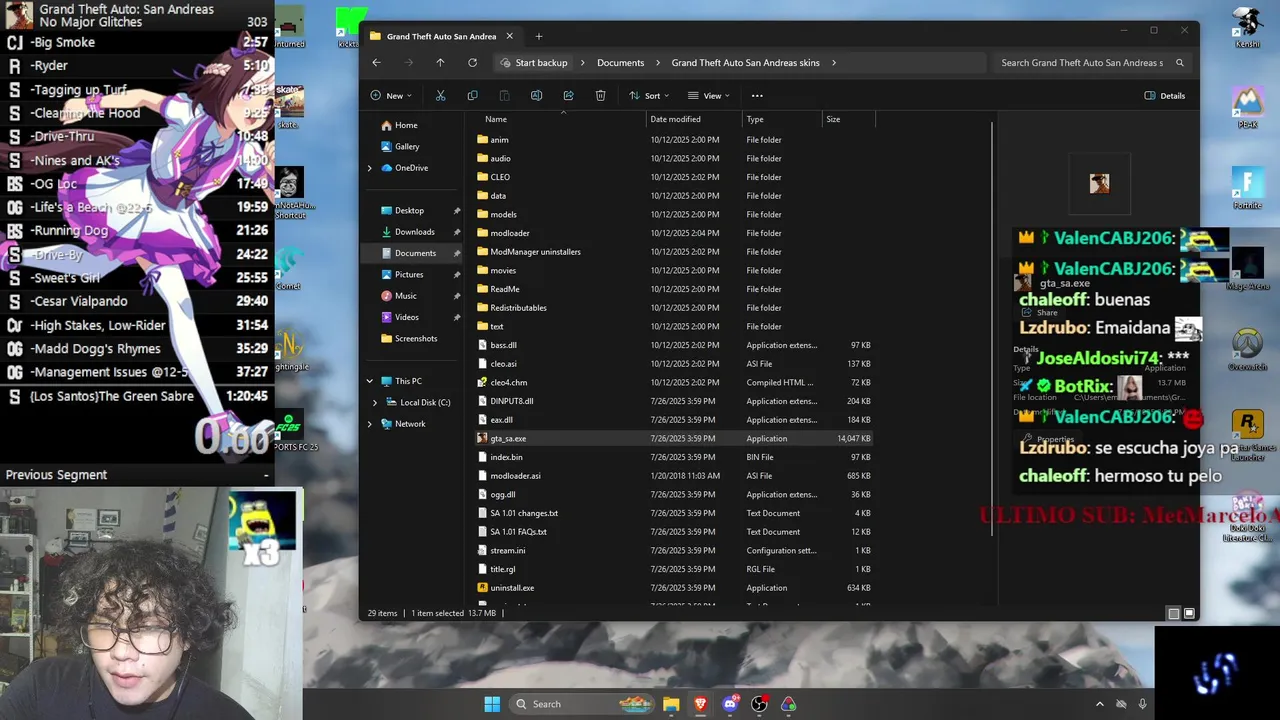This screenshot has width=1280, height=720.
Task: Click the Explorer search input field
Action: (x=1082, y=63)
